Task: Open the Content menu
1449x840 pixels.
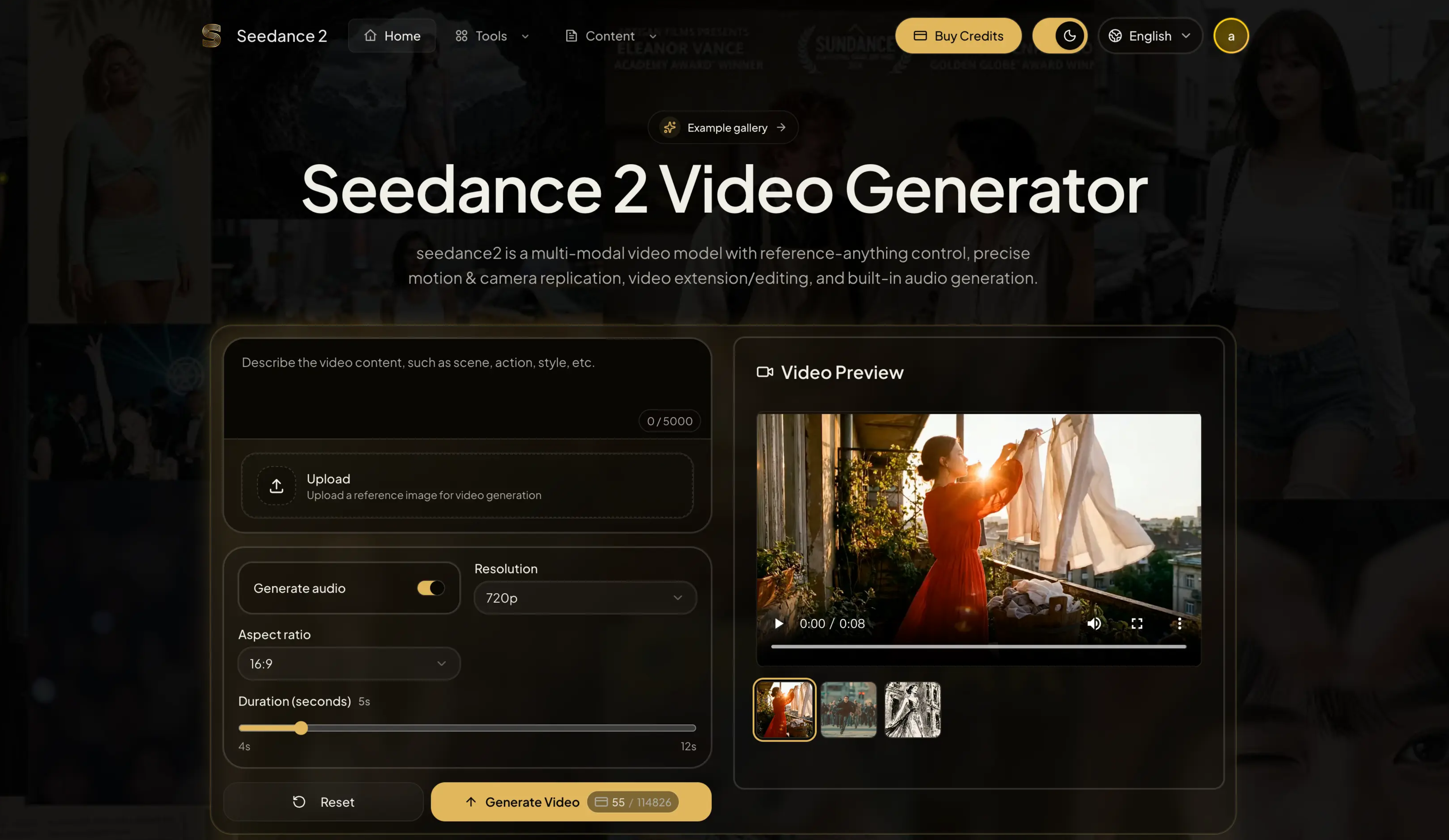Action: 609,35
